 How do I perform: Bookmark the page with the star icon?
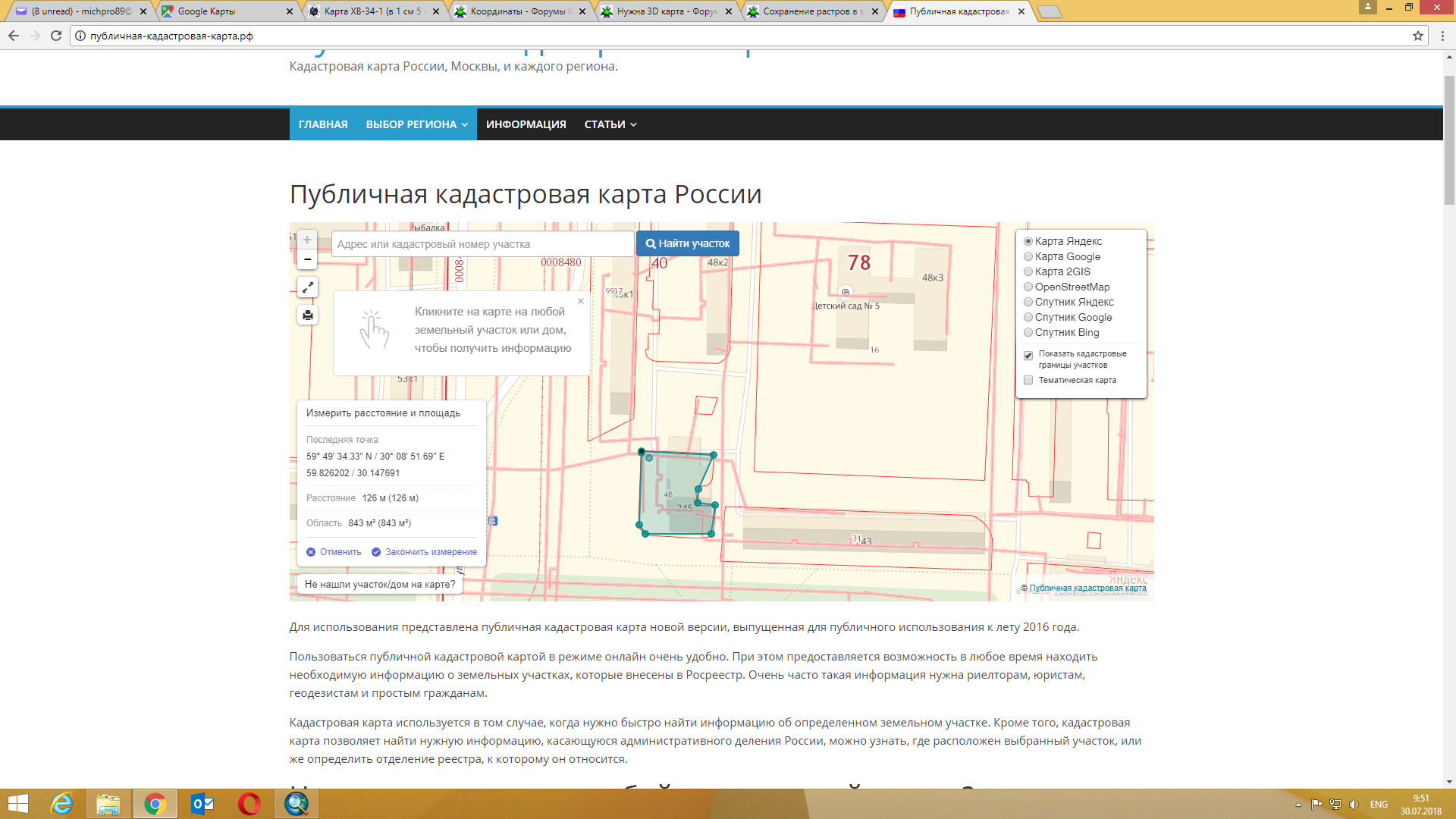1419,35
